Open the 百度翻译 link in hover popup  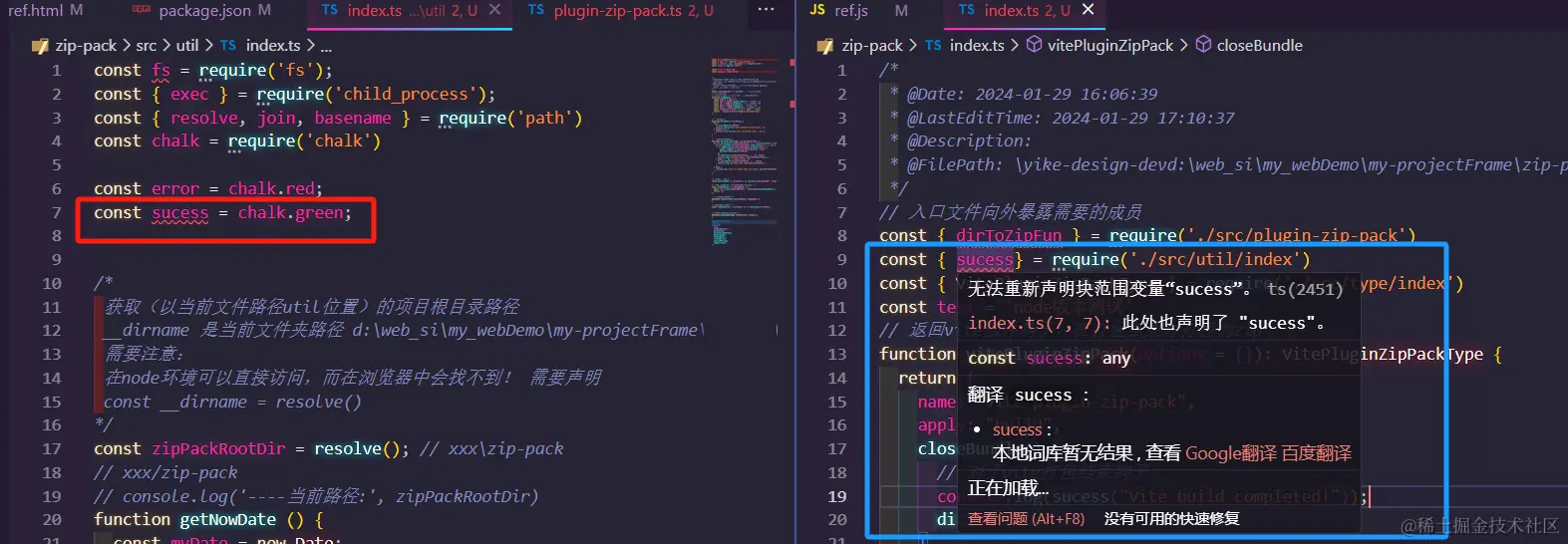point(1316,453)
